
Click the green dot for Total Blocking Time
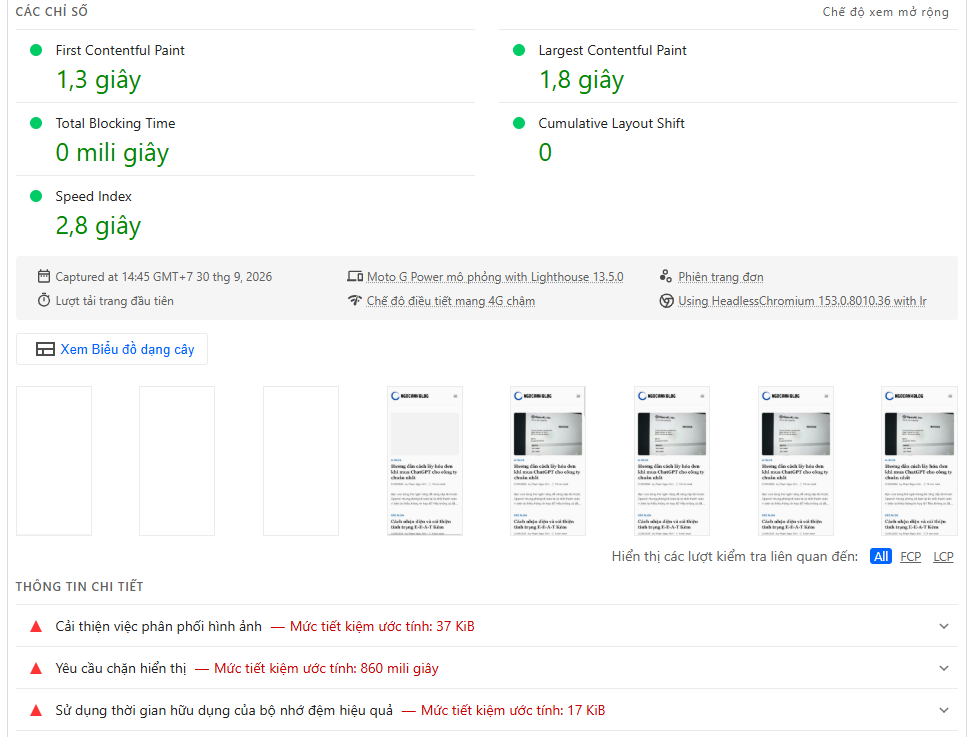tap(36, 123)
